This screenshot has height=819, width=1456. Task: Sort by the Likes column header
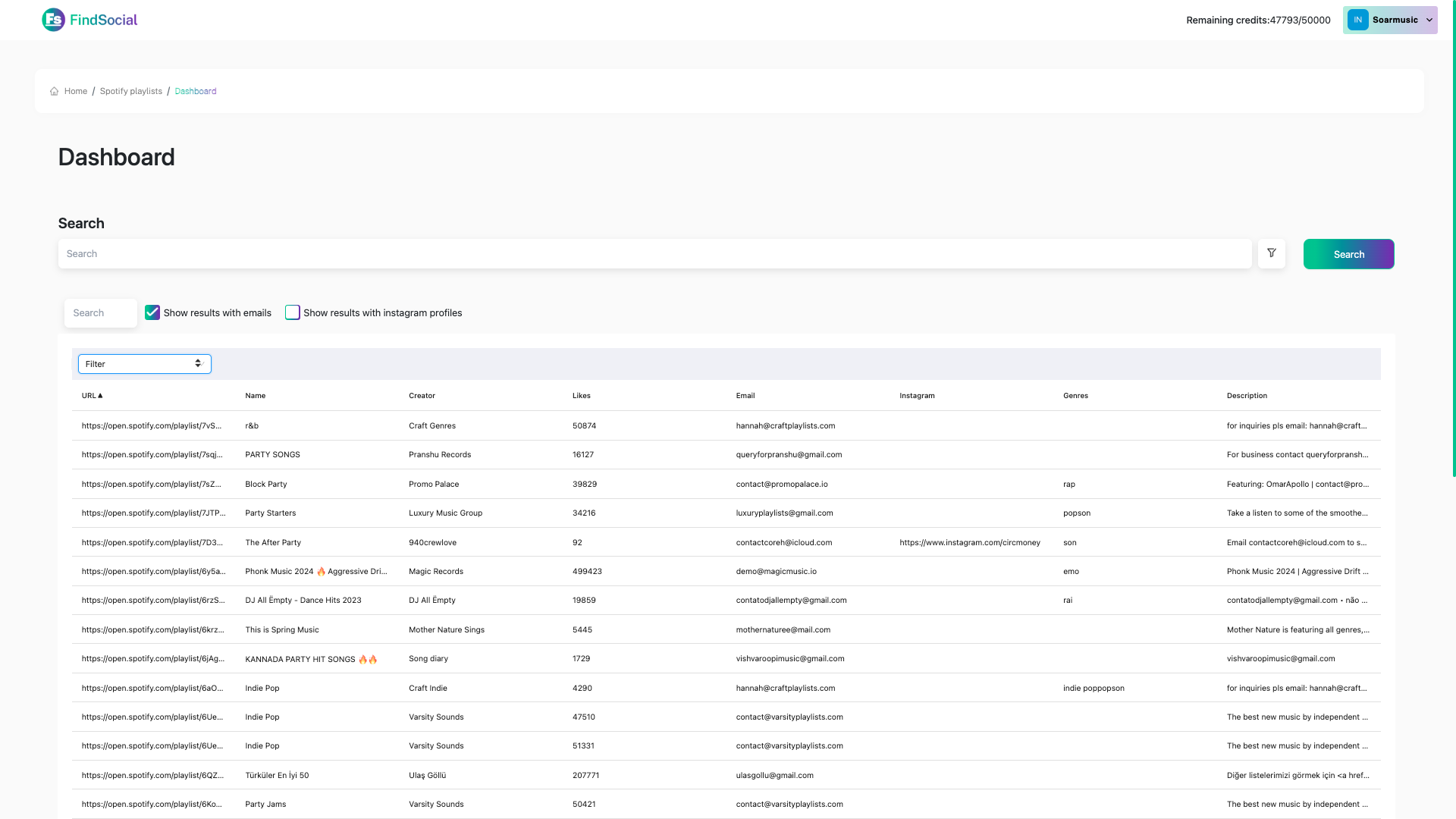[x=581, y=396]
